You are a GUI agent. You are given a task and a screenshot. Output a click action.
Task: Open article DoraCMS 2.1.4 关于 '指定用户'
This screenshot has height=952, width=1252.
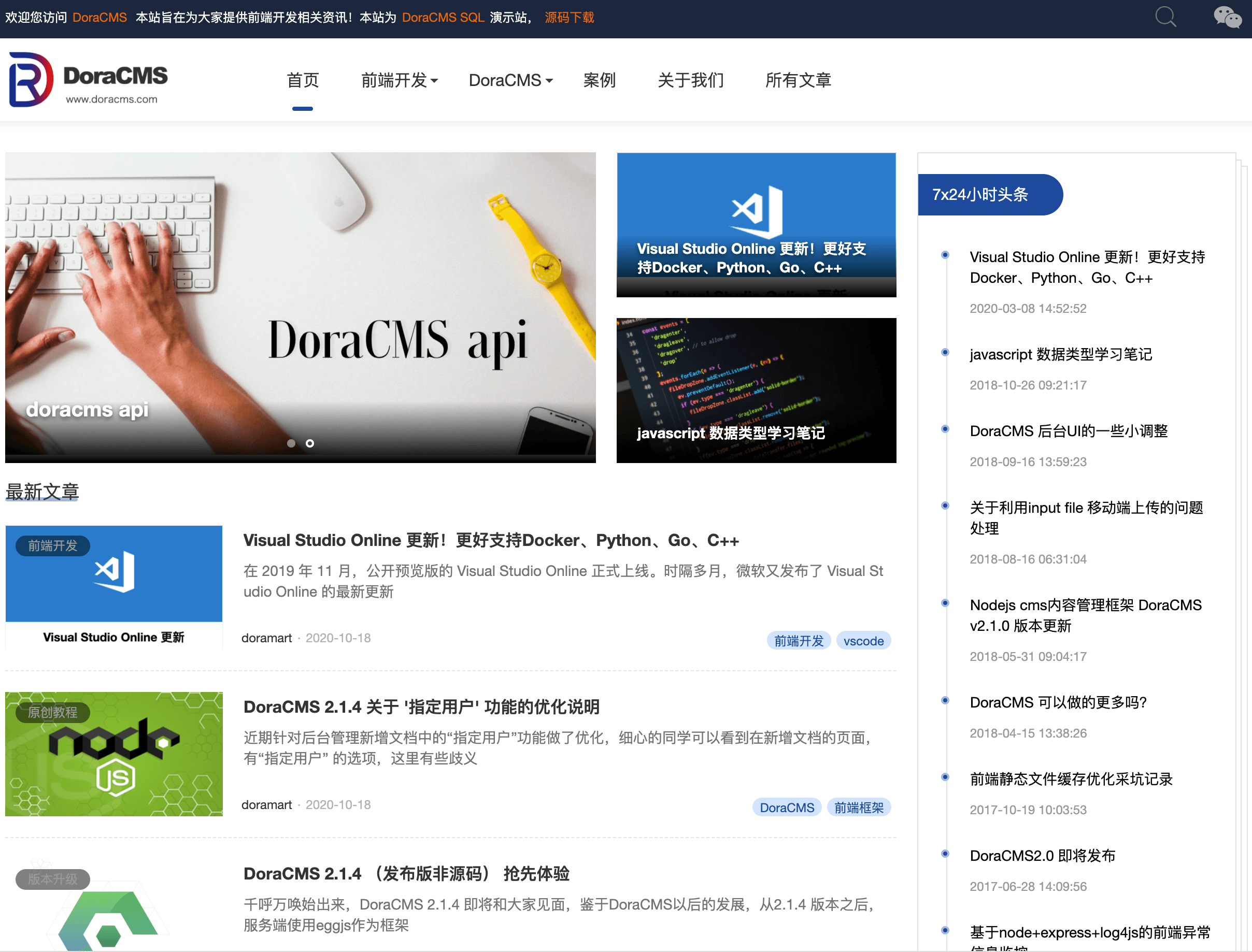[x=421, y=706]
